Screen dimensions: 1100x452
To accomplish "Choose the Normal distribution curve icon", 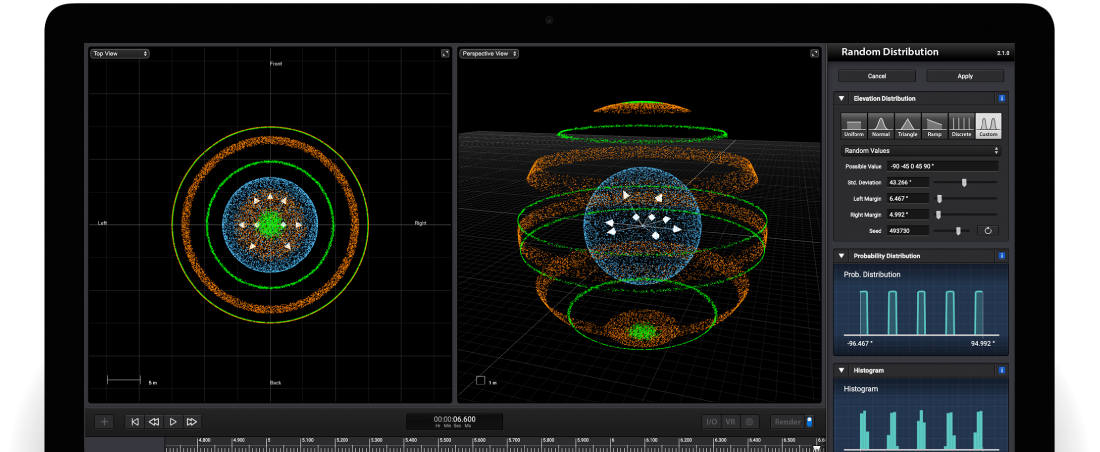I will coord(881,125).
